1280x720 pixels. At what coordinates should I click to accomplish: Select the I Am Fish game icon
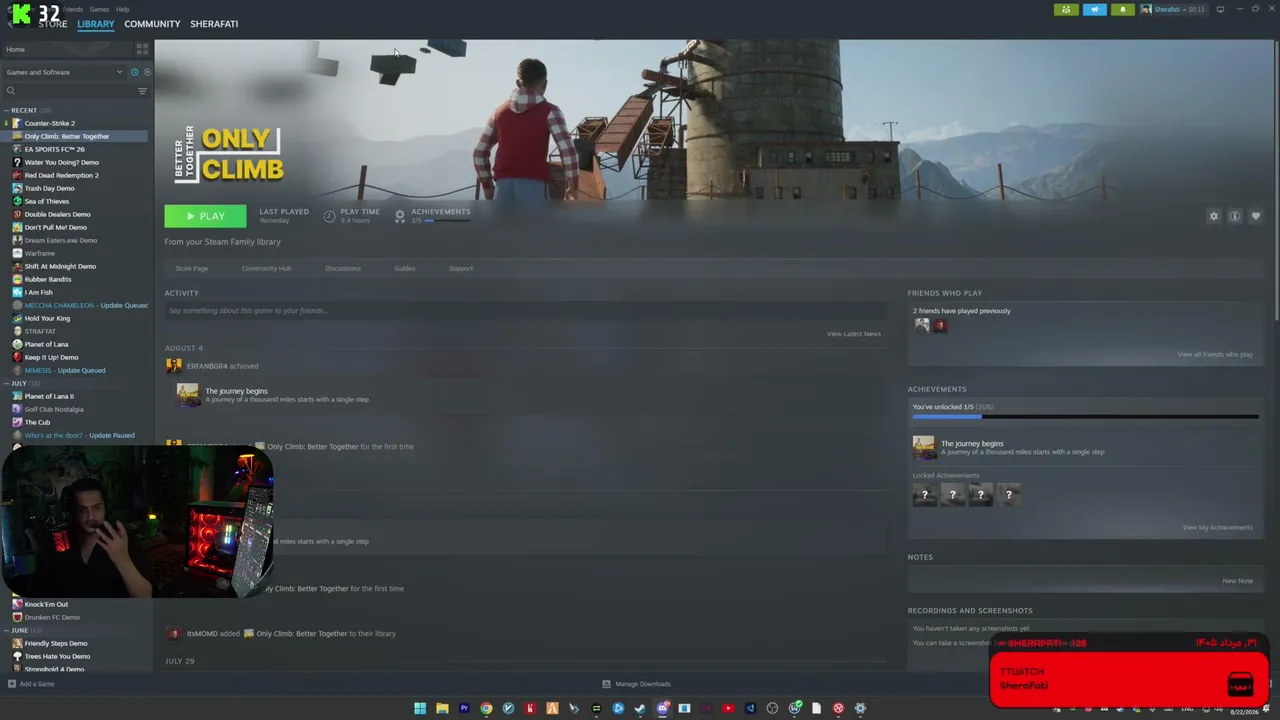coord(17,292)
